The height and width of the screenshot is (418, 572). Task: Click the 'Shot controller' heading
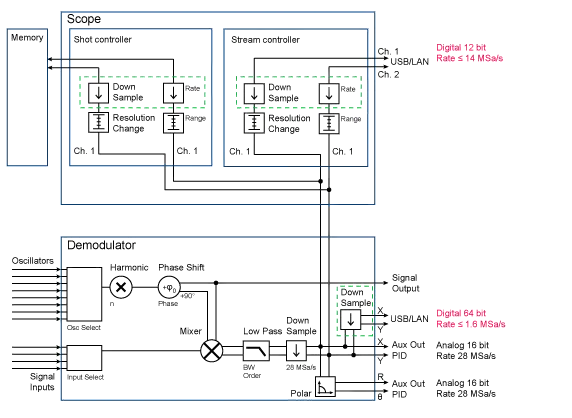[x=103, y=39]
